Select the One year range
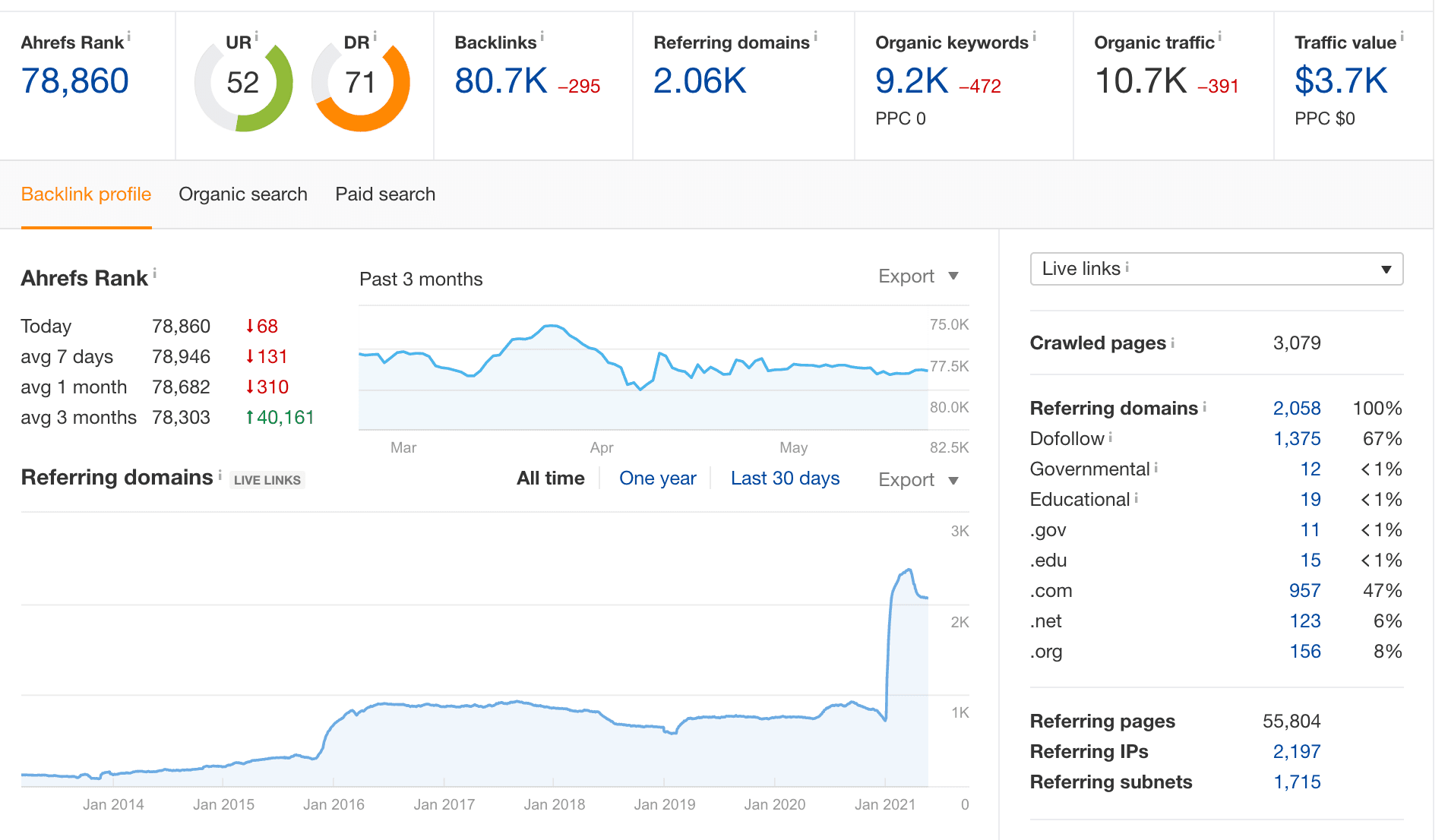Screen dimensions: 1448x840 click(657, 478)
